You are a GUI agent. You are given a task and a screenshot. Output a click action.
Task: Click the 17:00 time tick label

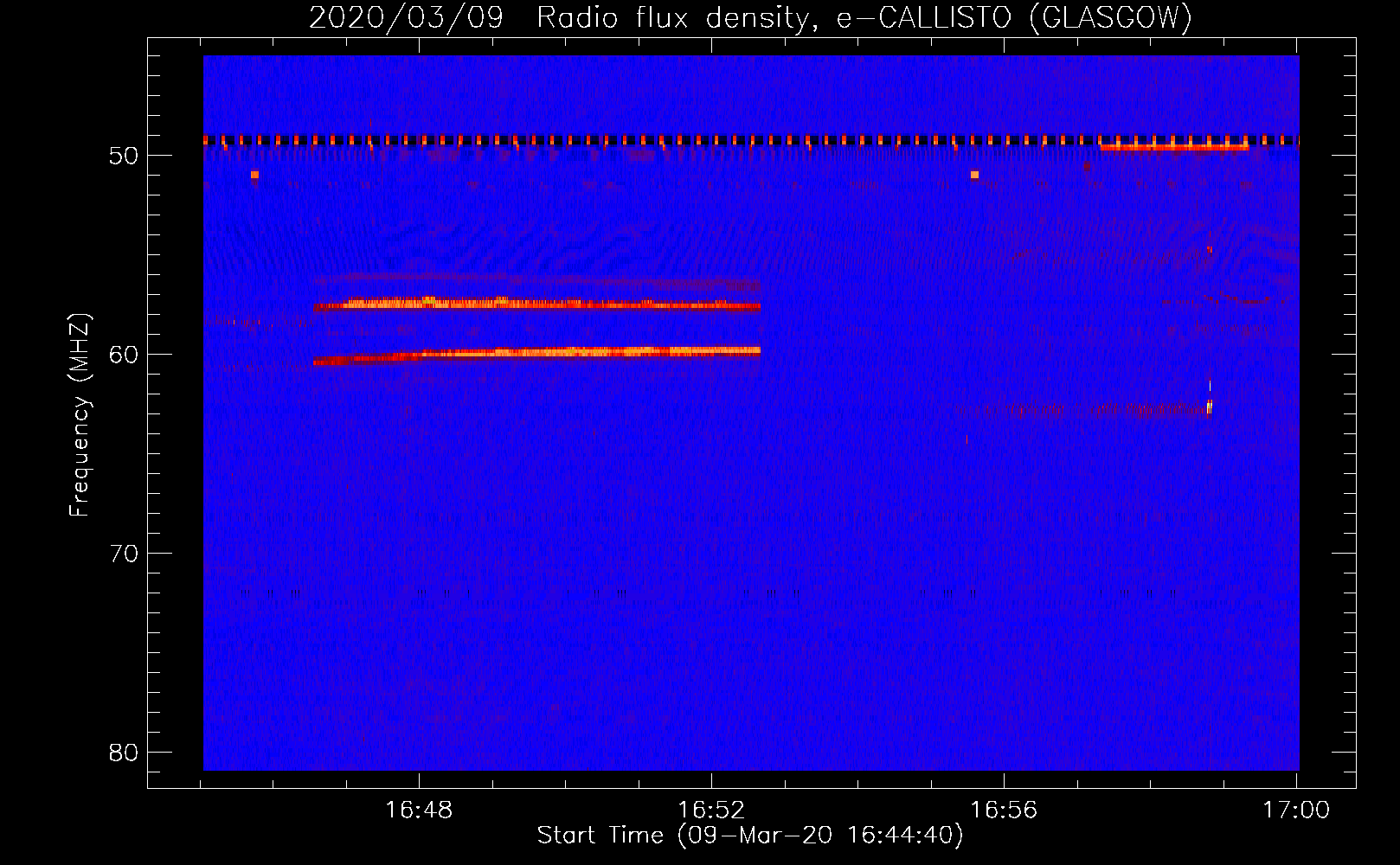pyautogui.click(x=1296, y=810)
